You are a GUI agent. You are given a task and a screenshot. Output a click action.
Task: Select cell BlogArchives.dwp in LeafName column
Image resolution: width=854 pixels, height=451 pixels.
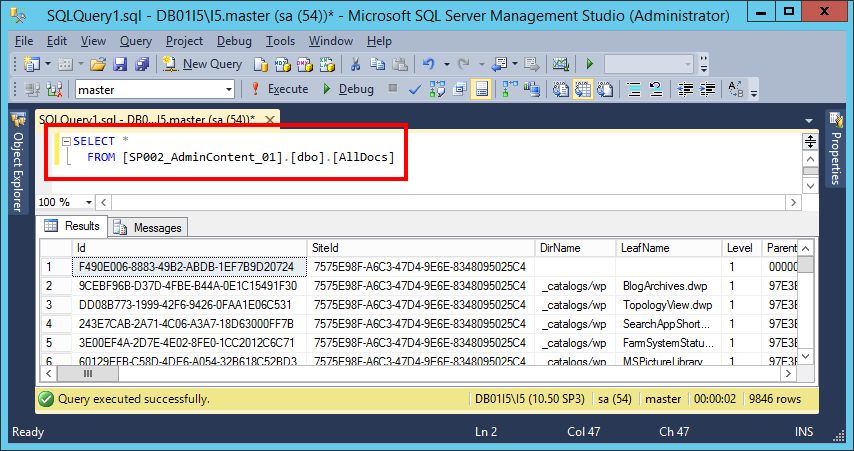point(669,286)
